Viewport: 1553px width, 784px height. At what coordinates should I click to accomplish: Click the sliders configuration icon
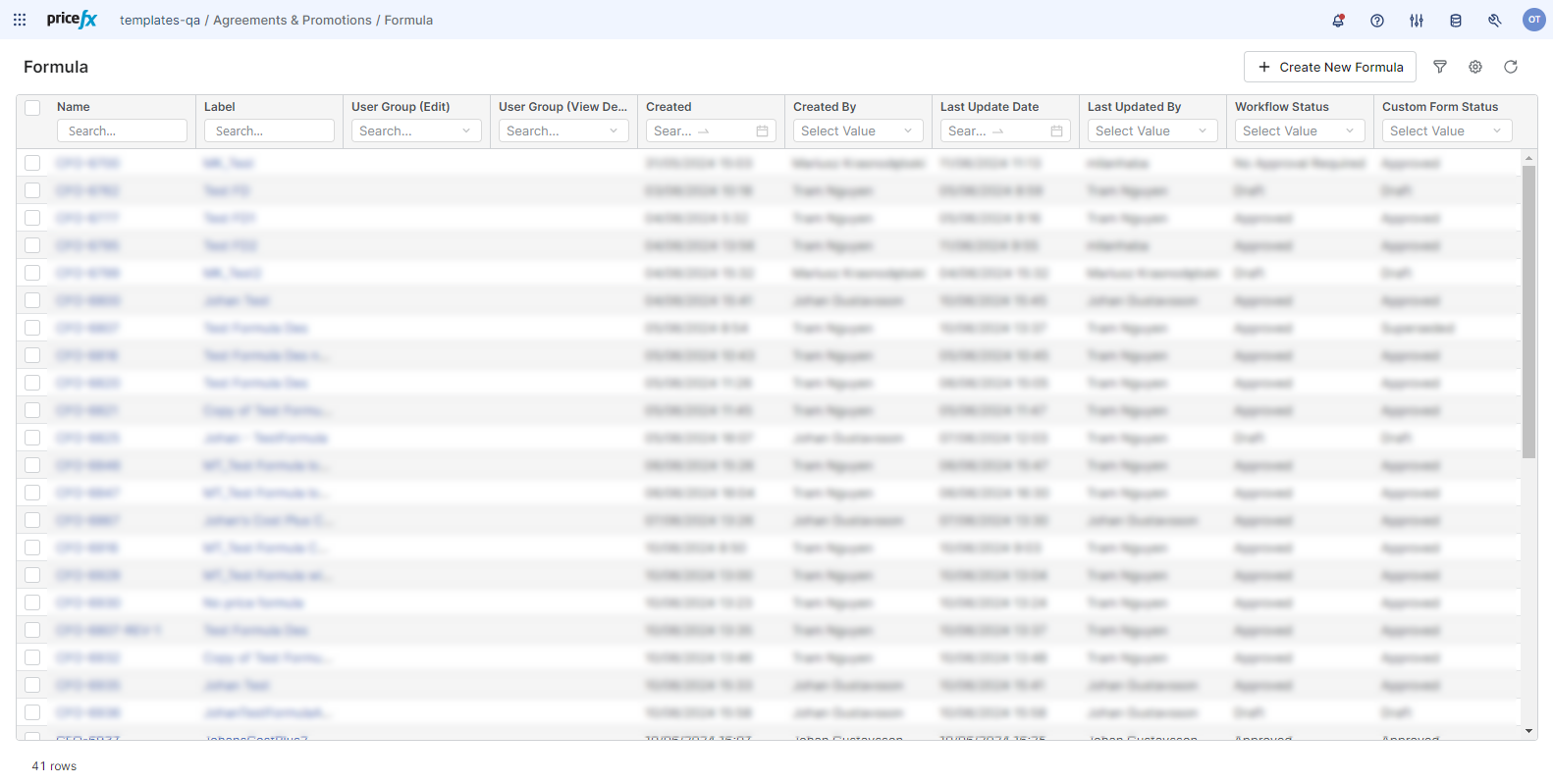[x=1417, y=20]
